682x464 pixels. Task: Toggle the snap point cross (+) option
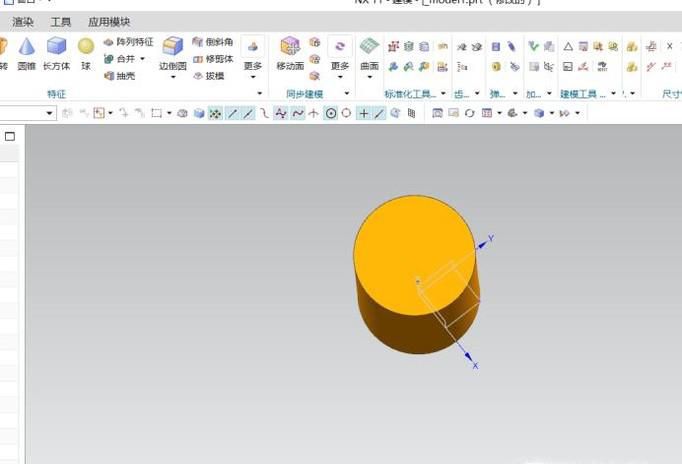(x=363, y=113)
